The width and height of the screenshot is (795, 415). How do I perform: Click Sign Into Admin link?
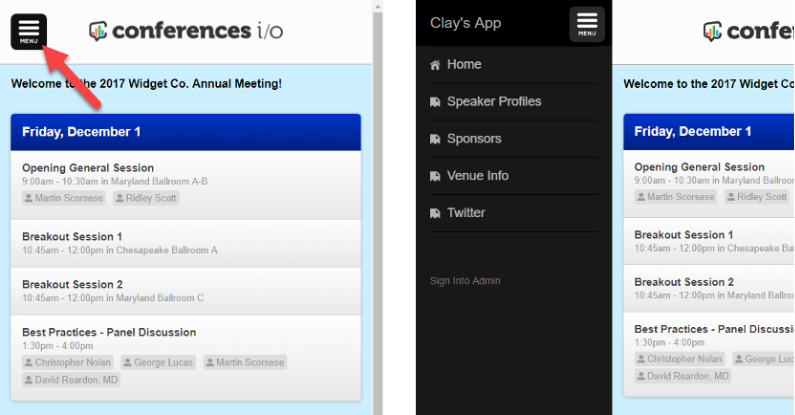click(465, 281)
